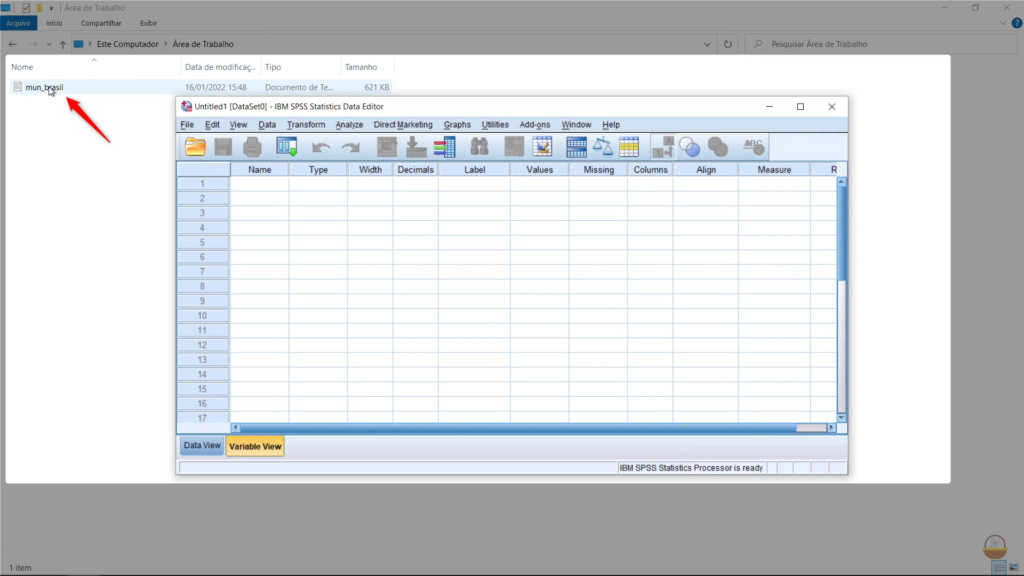Open the Customize Quick Access Toolbar dropdown
Screen dimensions: 1024x576
51,8
